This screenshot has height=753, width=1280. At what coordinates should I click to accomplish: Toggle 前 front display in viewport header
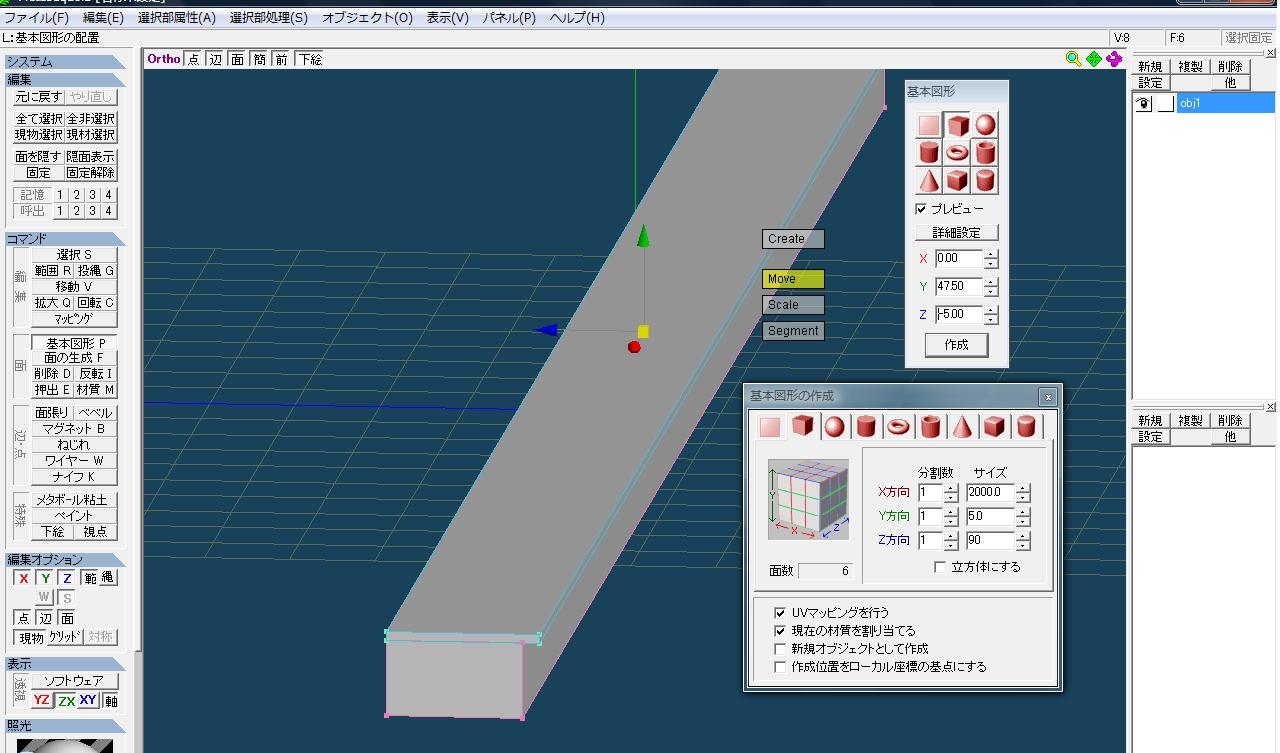coord(282,59)
